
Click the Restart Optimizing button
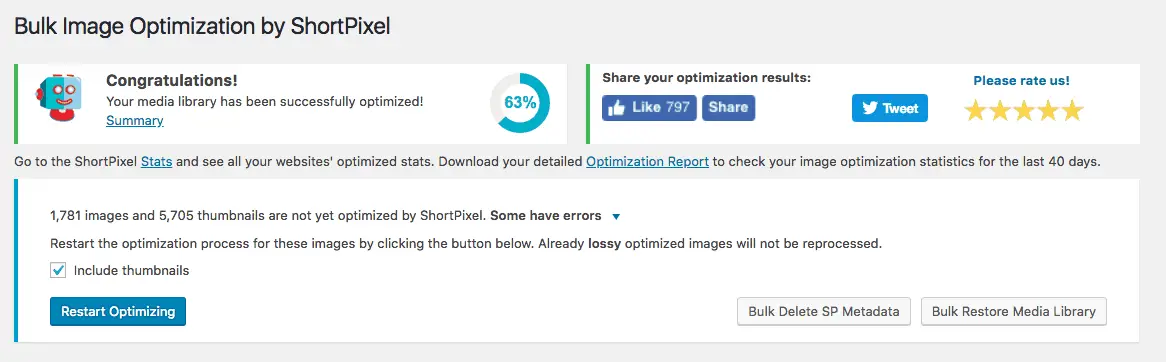click(117, 311)
